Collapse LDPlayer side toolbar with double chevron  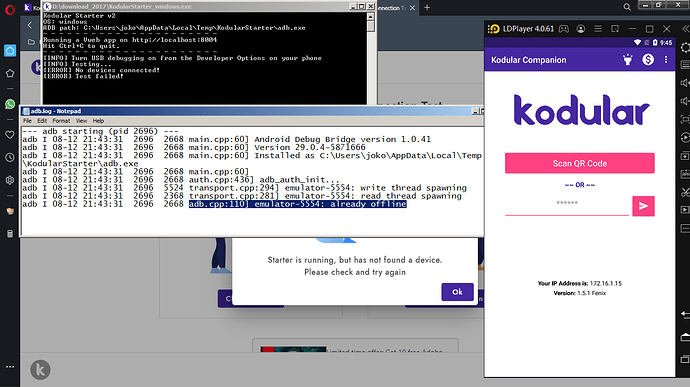[x=685, y=29]
